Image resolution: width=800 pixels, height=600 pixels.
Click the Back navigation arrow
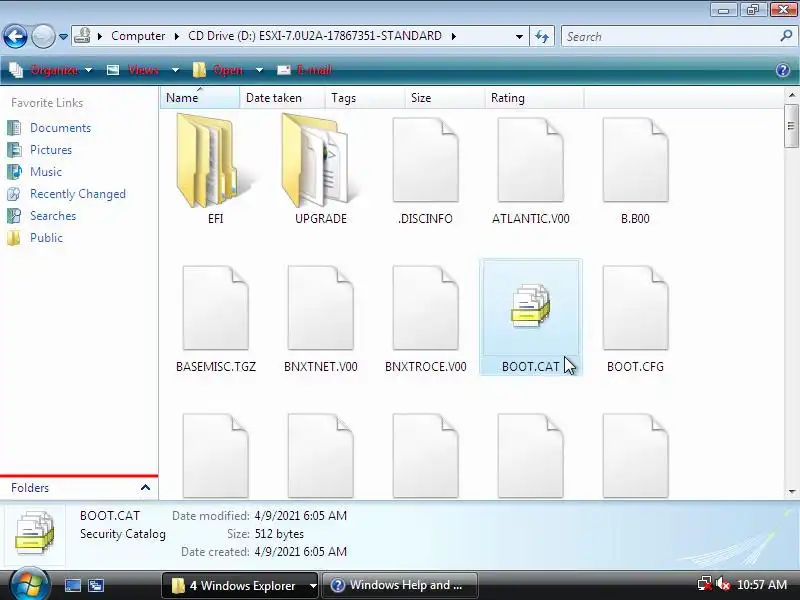click(x=15, y=36)
